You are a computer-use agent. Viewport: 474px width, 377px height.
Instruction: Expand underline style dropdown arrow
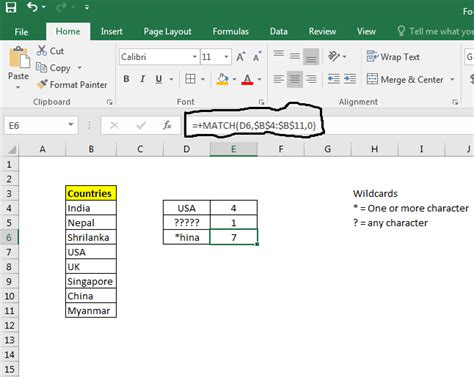click(x=171, y=79)
